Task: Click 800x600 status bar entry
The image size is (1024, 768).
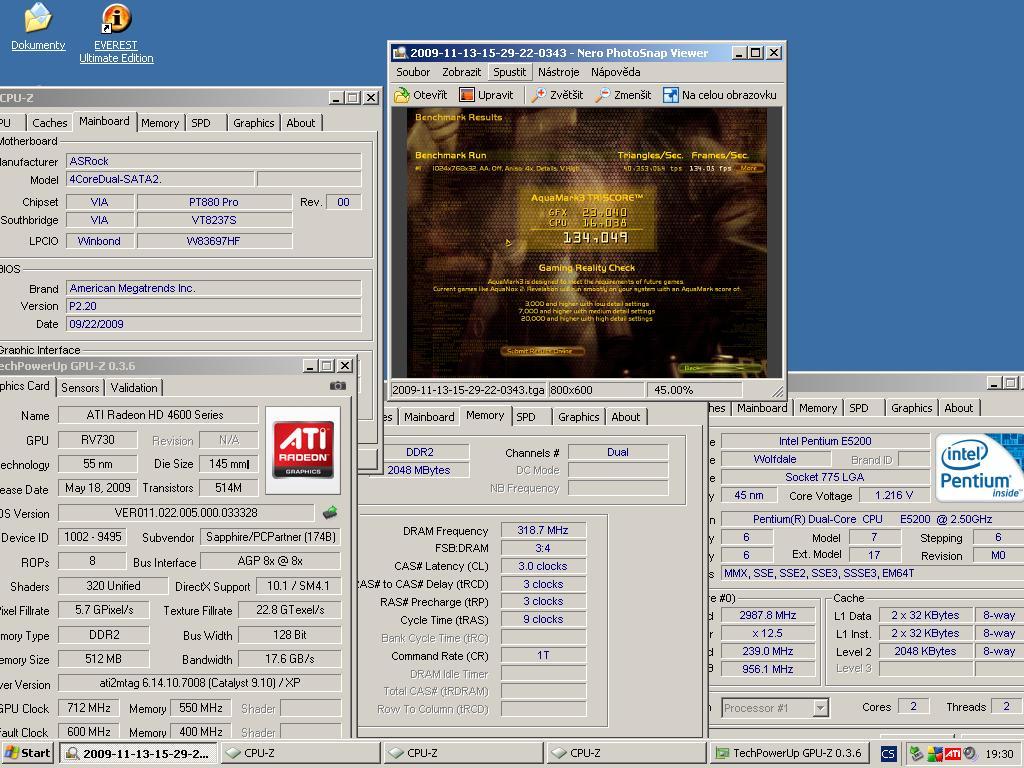Action: [x=596, y=390]
